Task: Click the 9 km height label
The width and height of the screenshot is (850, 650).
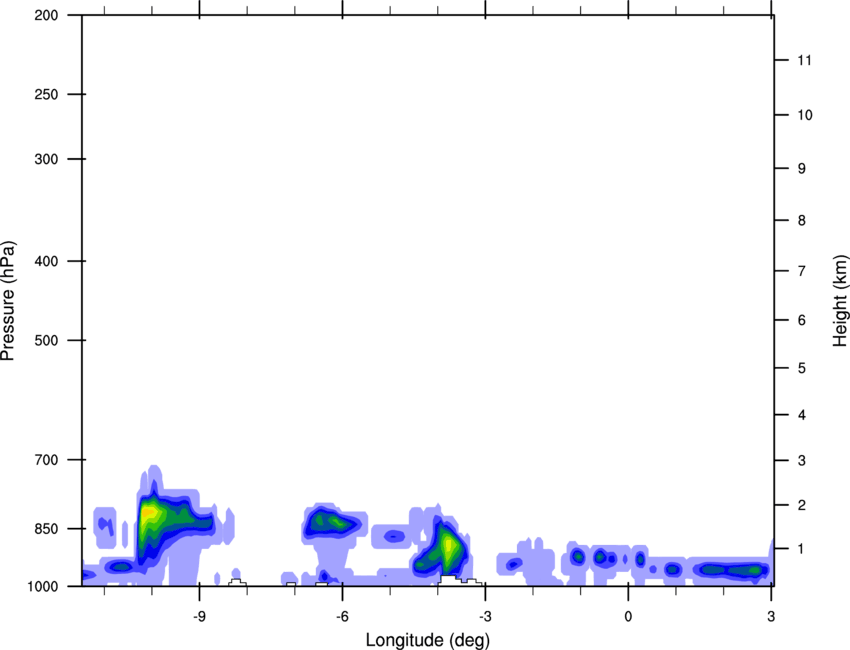Action: [801, 169]
